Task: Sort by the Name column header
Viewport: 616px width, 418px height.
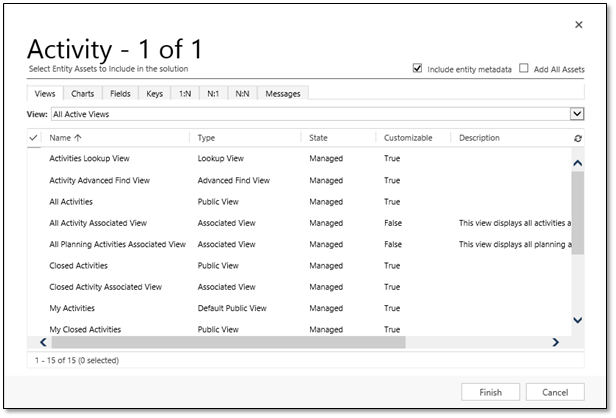Action: [x=66, y=138]
